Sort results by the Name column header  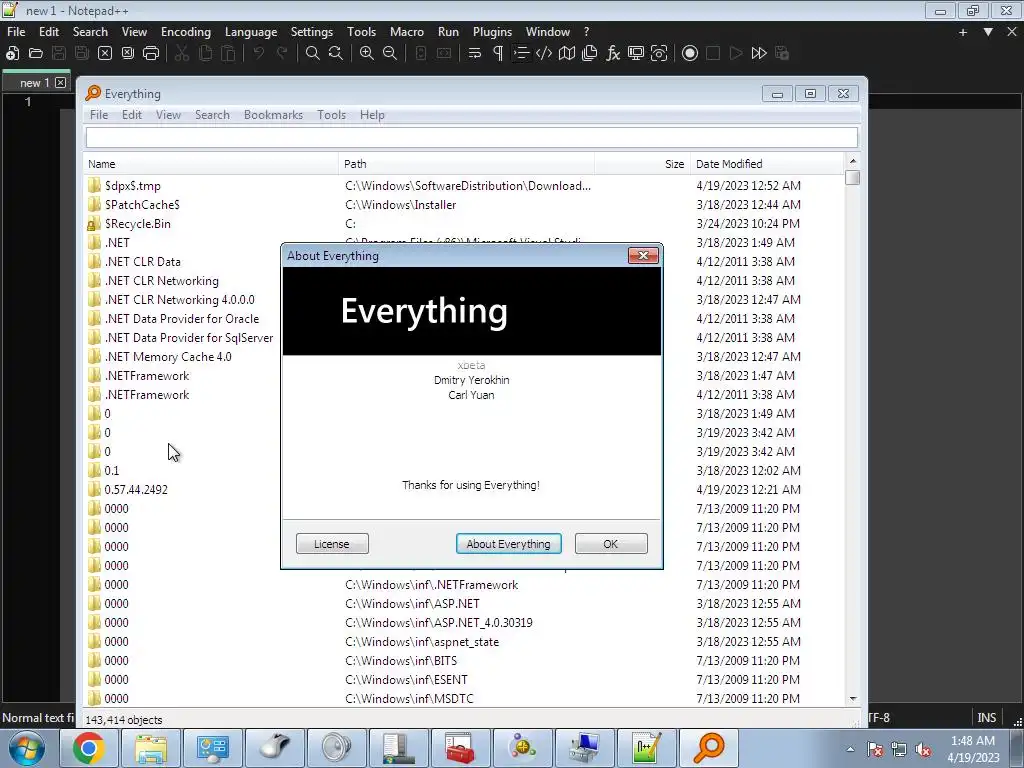(x=210, y=164)
